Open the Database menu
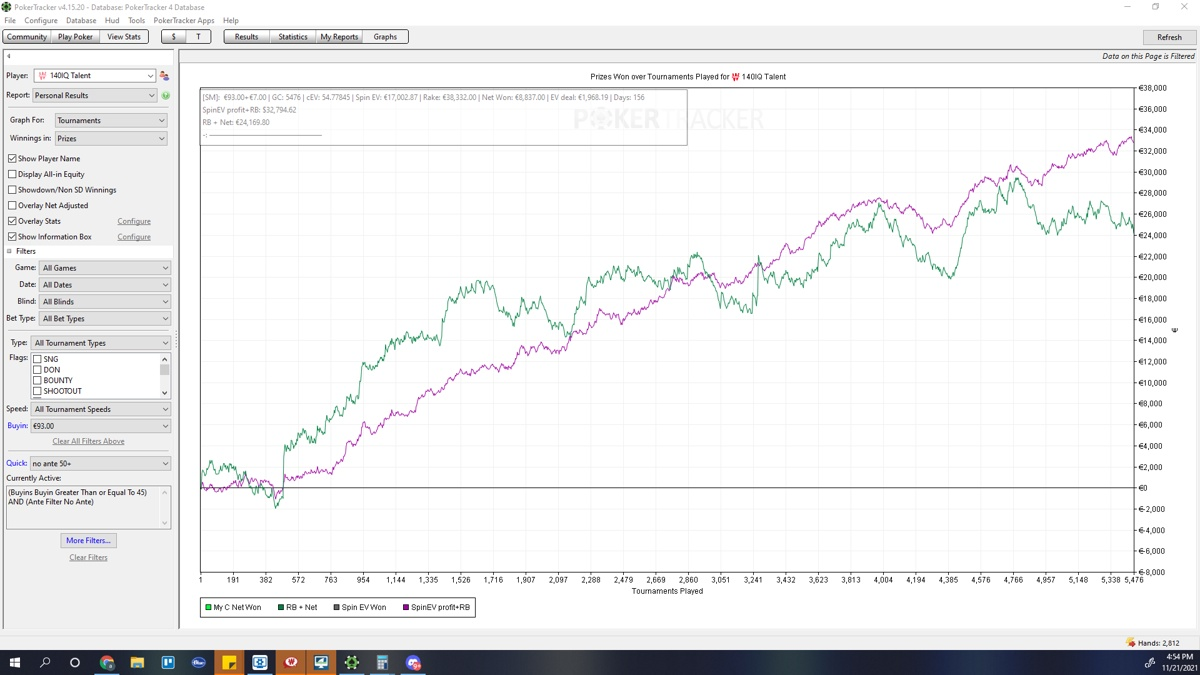The width and height of the screenshot is (1200, 675). 81,20
